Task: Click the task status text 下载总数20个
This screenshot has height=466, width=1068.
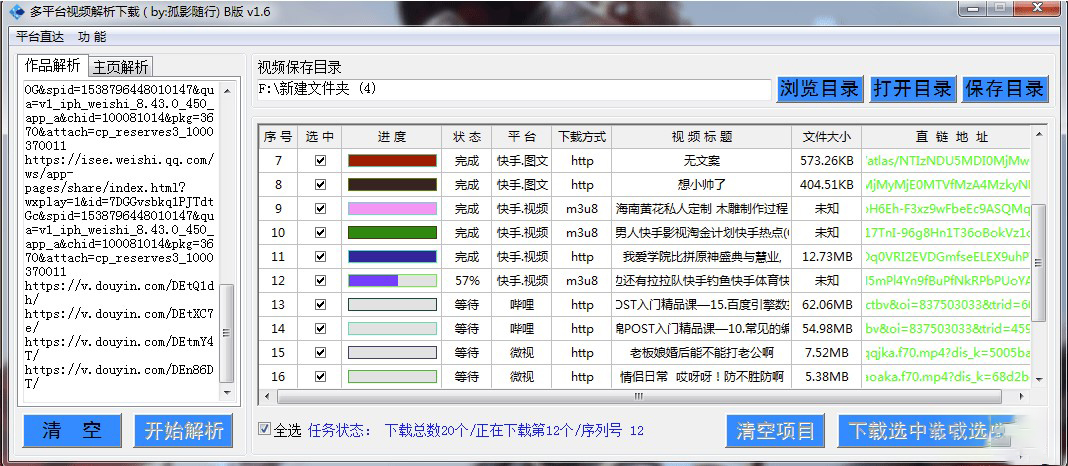Action: coord(426,431)
